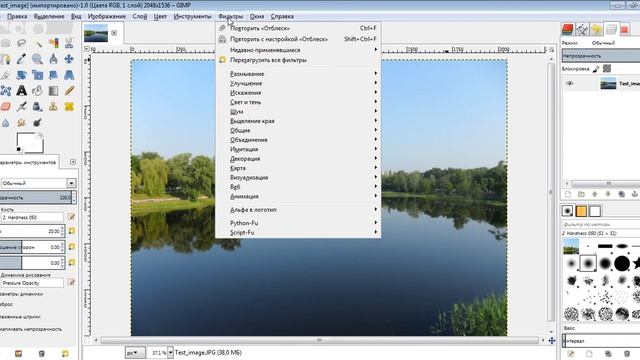
Task: Select the Cage Transform tool
Action: 6,91
